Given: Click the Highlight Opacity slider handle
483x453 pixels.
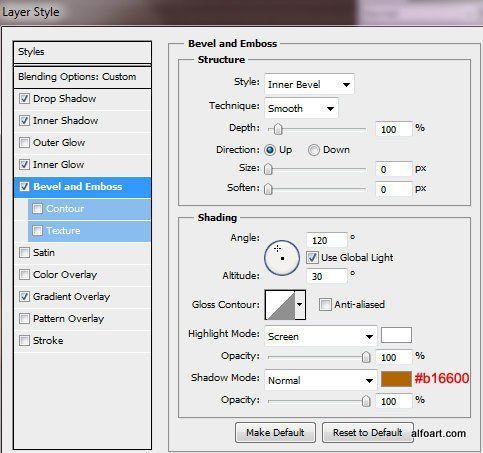Looking at the screenshot, I should [366, 357].
